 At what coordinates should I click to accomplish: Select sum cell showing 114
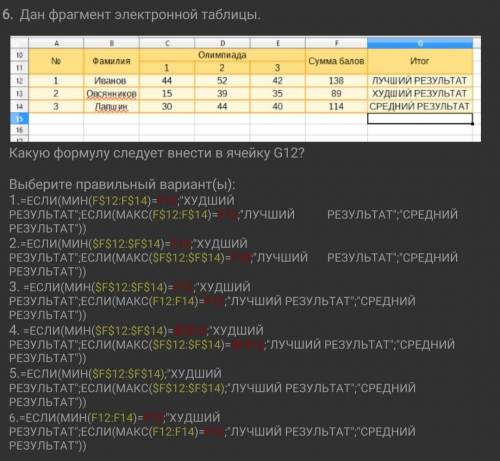(336, 107)
